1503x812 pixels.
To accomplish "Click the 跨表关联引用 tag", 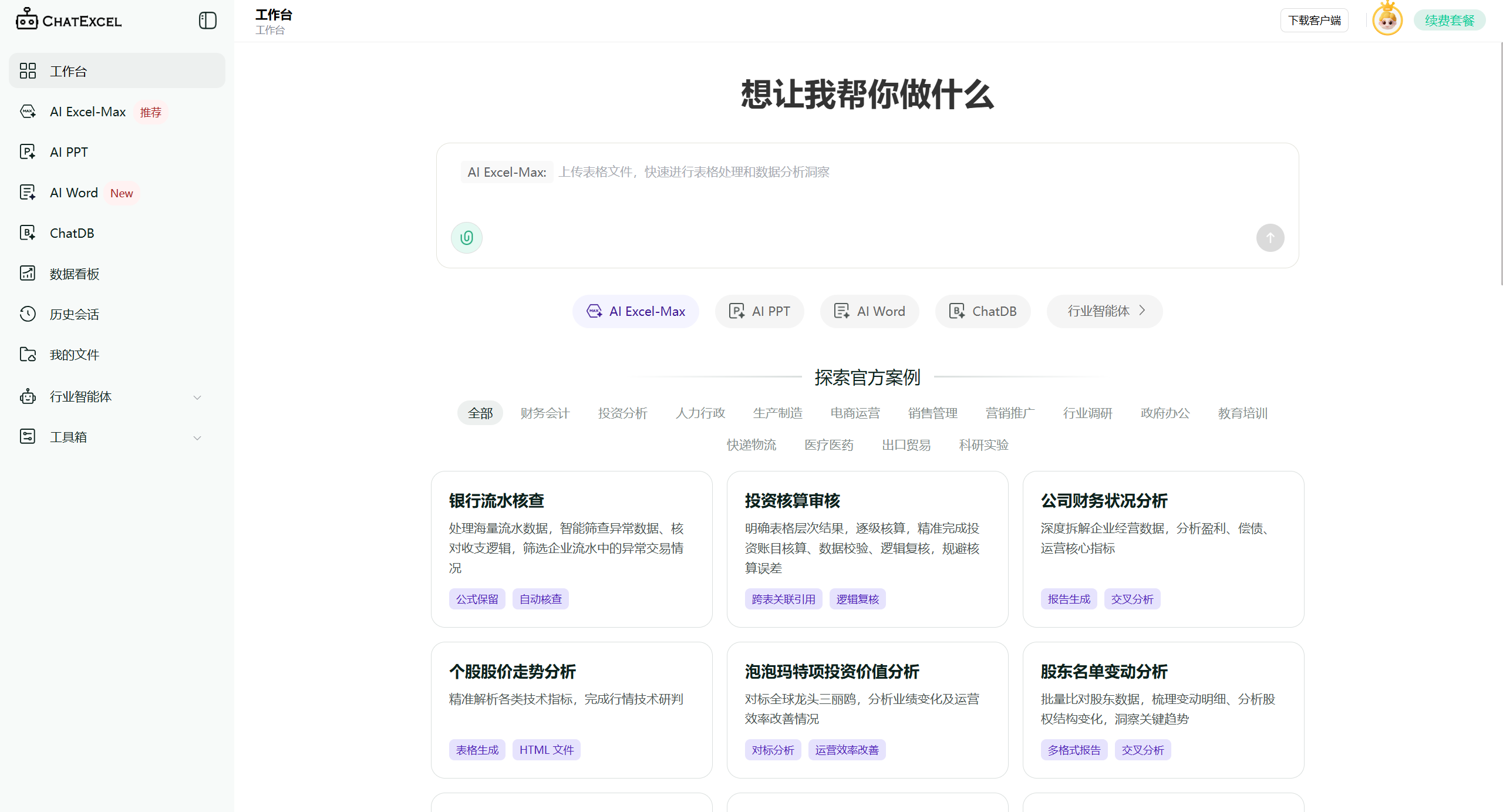I will [784, 599].
